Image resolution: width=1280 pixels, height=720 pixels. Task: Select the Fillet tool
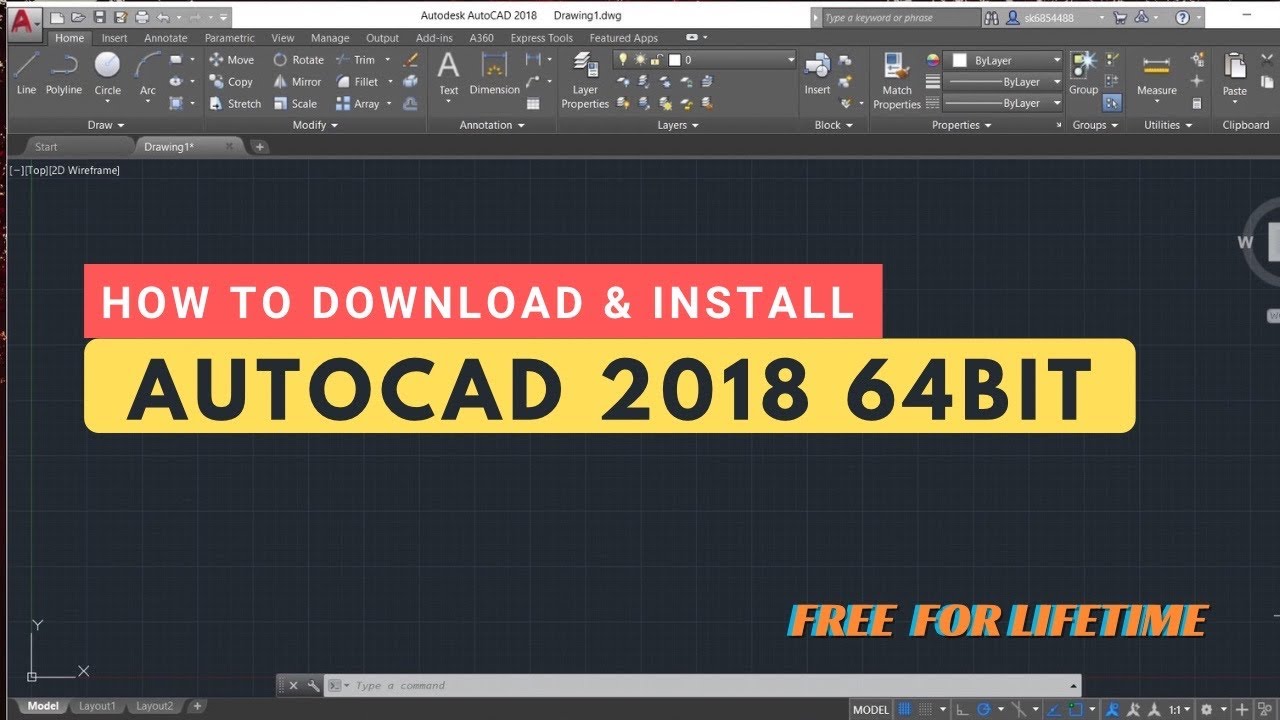tap(358, 82)
